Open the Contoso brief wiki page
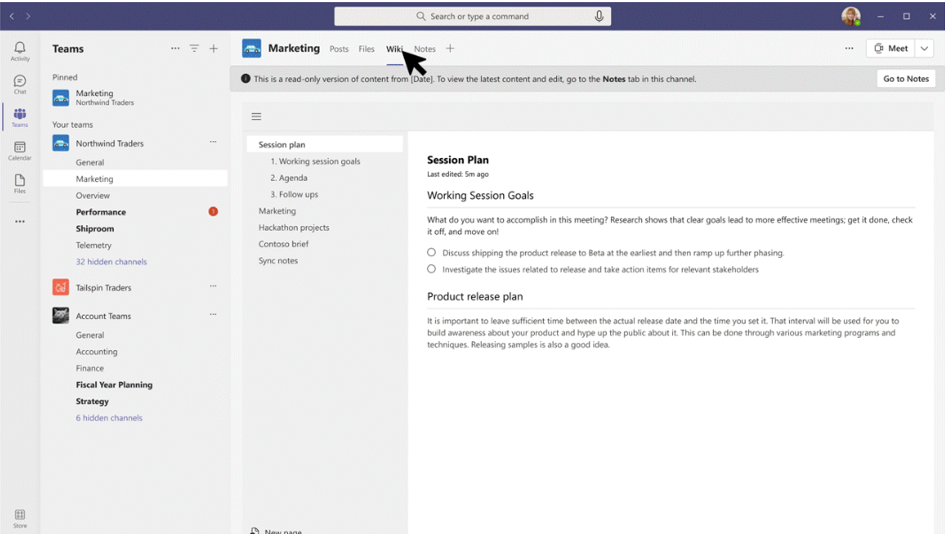The image size is (945, 534). 283,244
